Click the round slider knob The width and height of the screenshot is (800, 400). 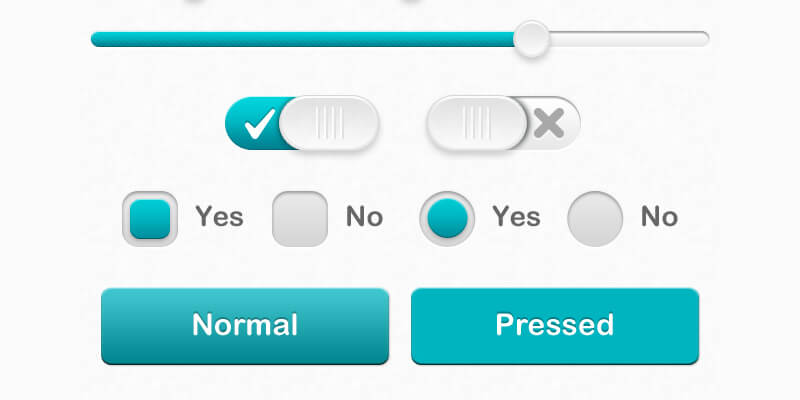[x=531, y=39]
